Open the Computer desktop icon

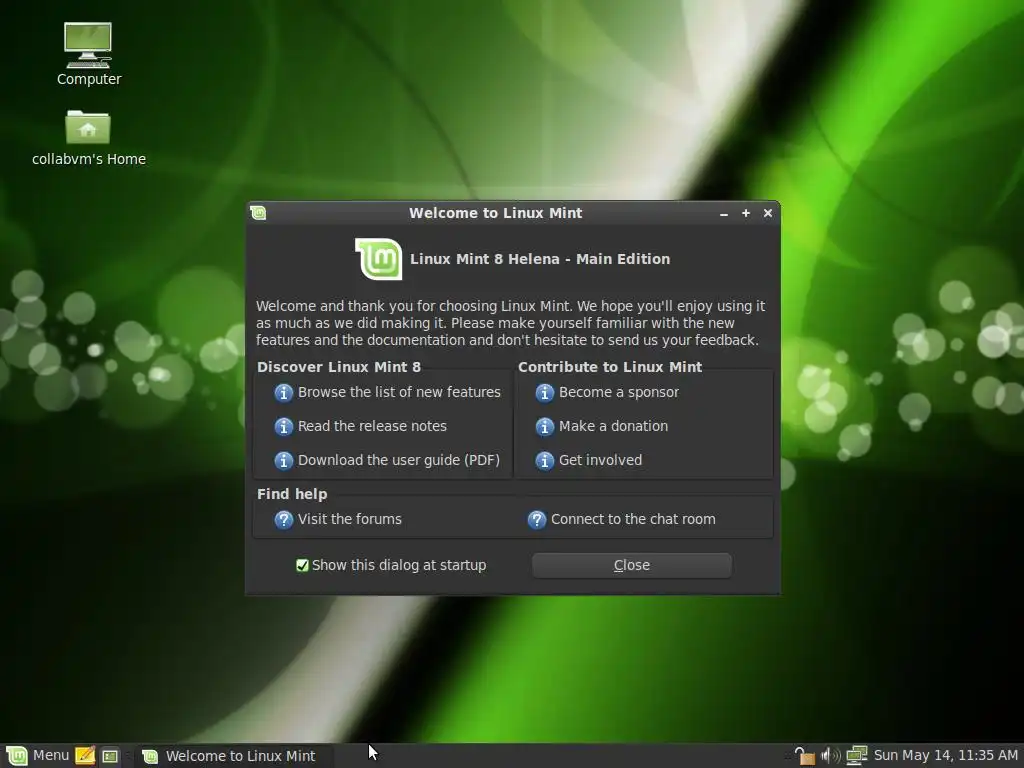point(88,55)
